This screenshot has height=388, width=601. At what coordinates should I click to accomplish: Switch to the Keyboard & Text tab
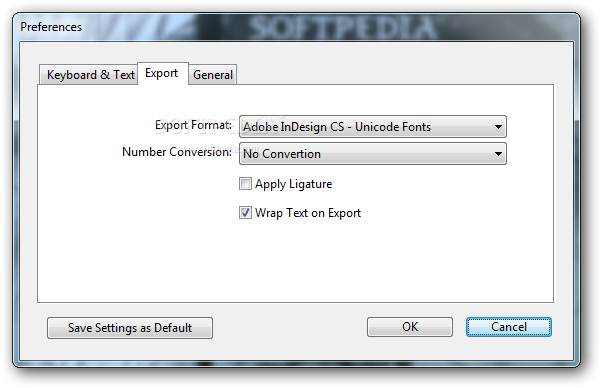89,74
